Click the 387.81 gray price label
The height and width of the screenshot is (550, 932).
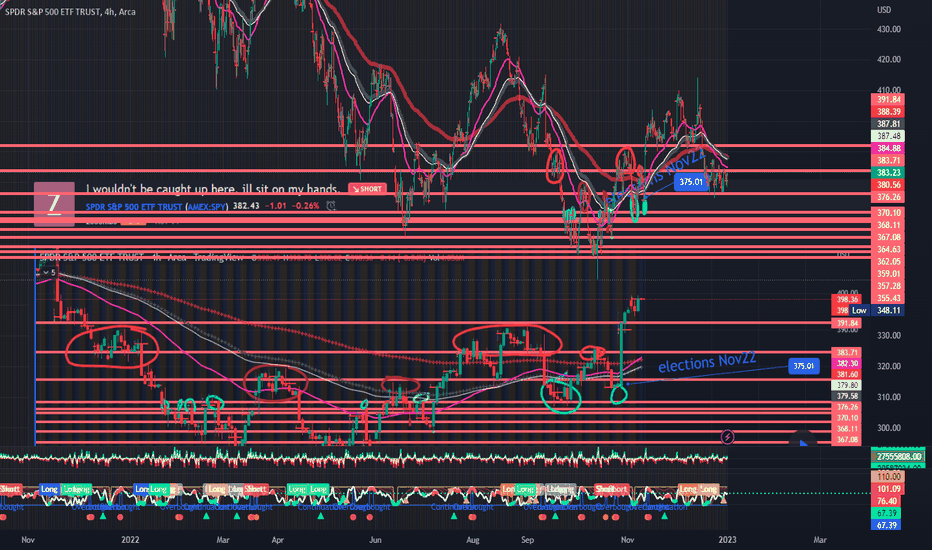click(x=888, y=124)
